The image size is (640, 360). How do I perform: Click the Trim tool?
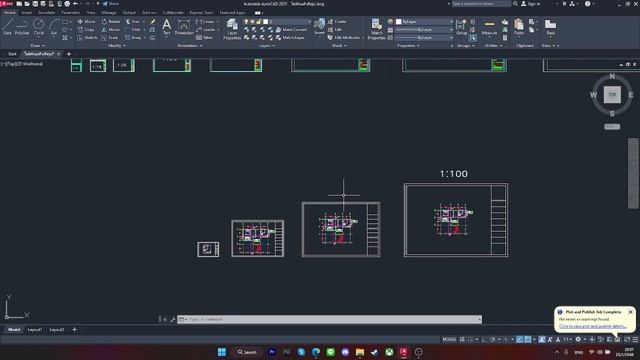(x=133, y=22)
